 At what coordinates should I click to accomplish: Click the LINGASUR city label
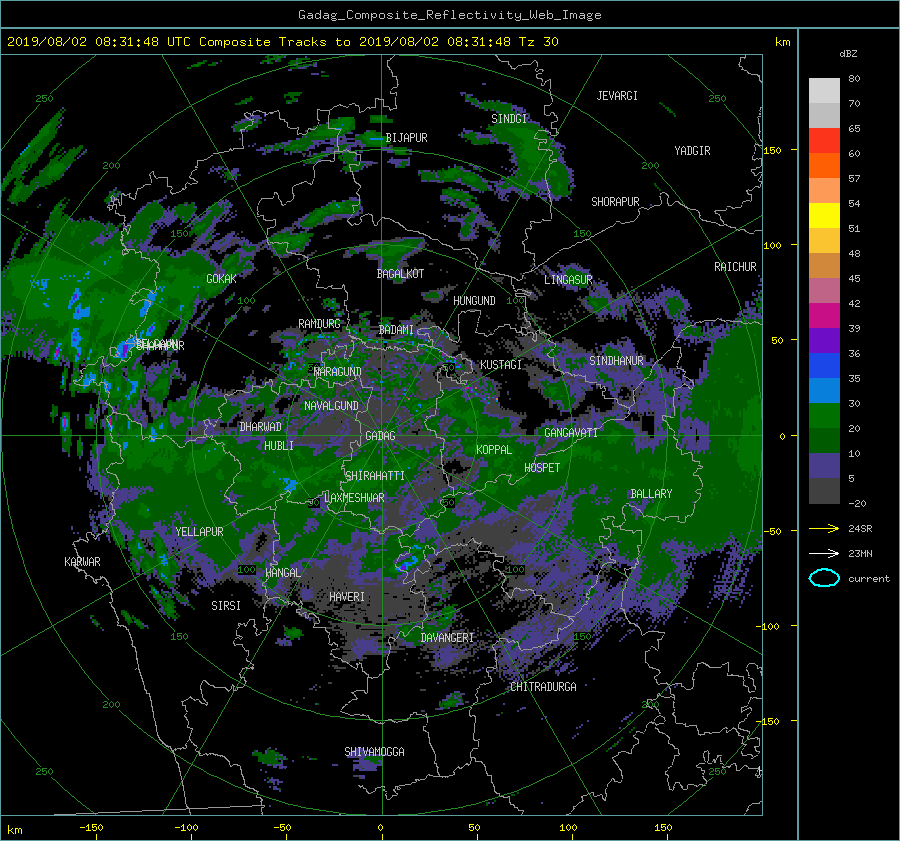click(x=568, y=280)
